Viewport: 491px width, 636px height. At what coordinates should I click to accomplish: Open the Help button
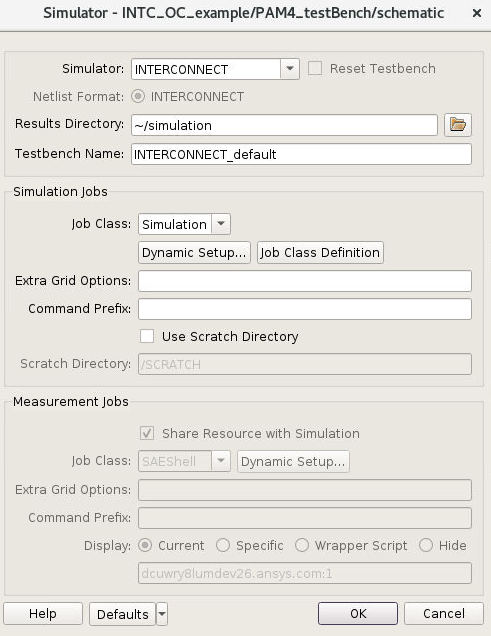point(43,614)
